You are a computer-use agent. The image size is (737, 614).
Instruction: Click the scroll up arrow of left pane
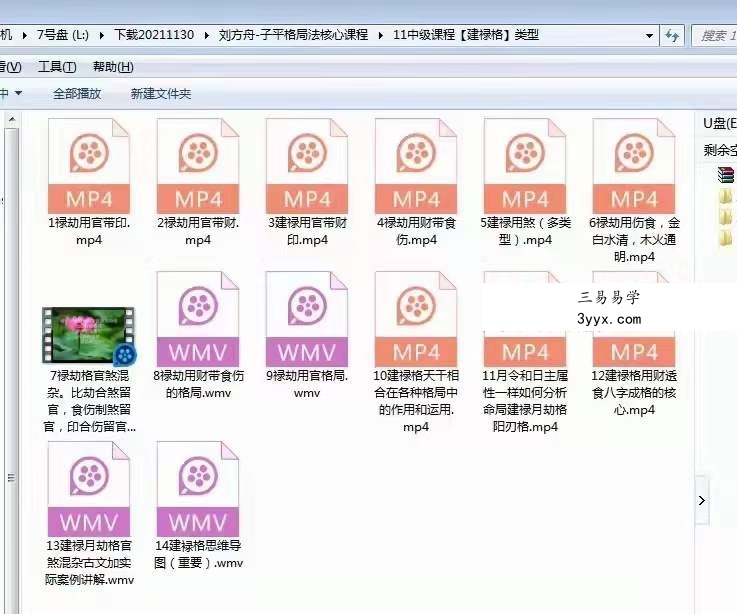[12, 119]
